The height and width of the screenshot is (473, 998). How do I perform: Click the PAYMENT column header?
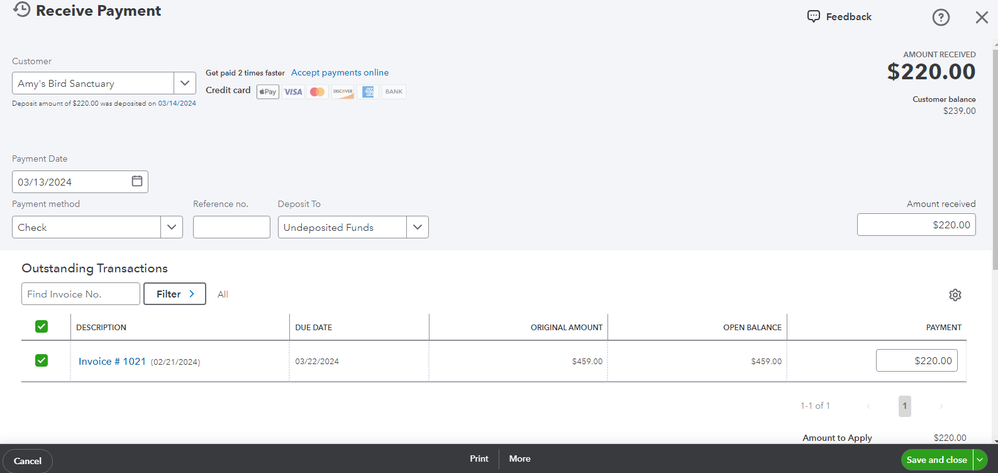[x=943, y=327]
